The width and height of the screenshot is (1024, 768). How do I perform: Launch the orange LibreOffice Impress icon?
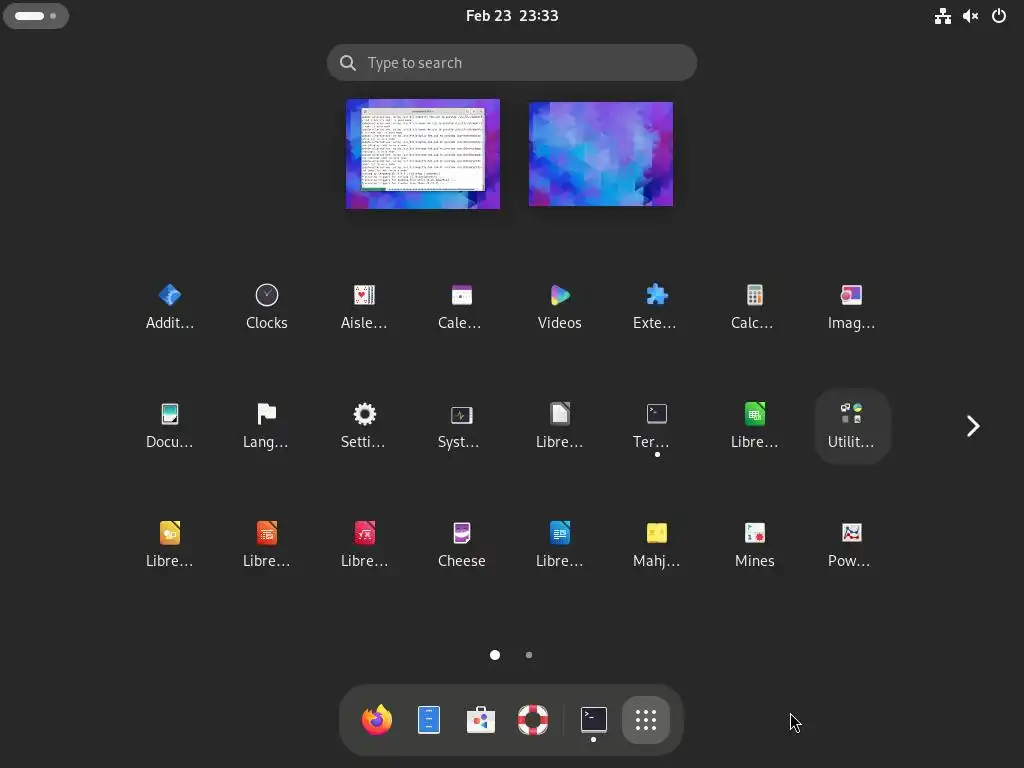pyautogui.click(x=266, y=544)
